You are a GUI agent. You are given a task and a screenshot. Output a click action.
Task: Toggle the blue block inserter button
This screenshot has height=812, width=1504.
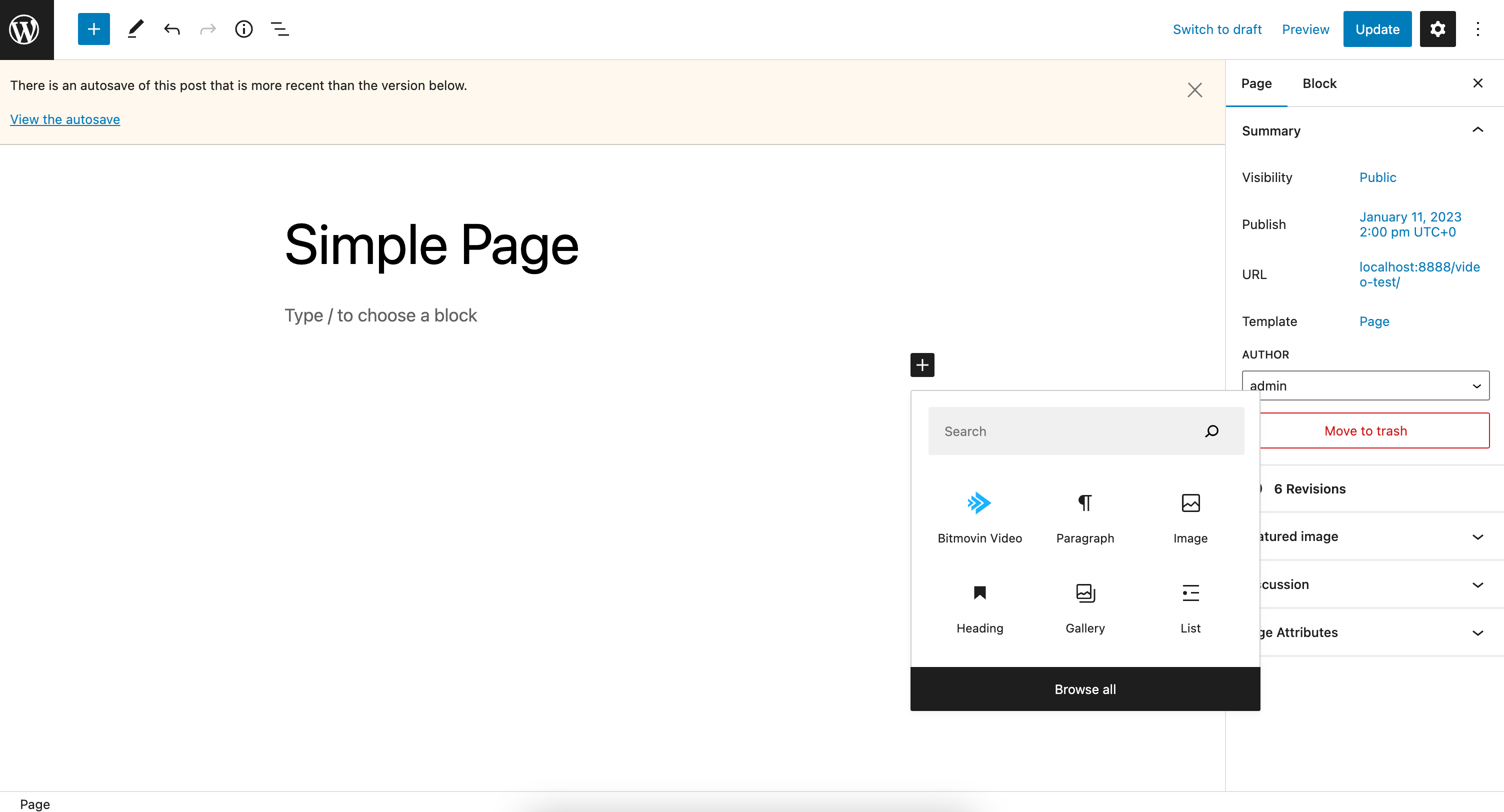coord(93,29)
